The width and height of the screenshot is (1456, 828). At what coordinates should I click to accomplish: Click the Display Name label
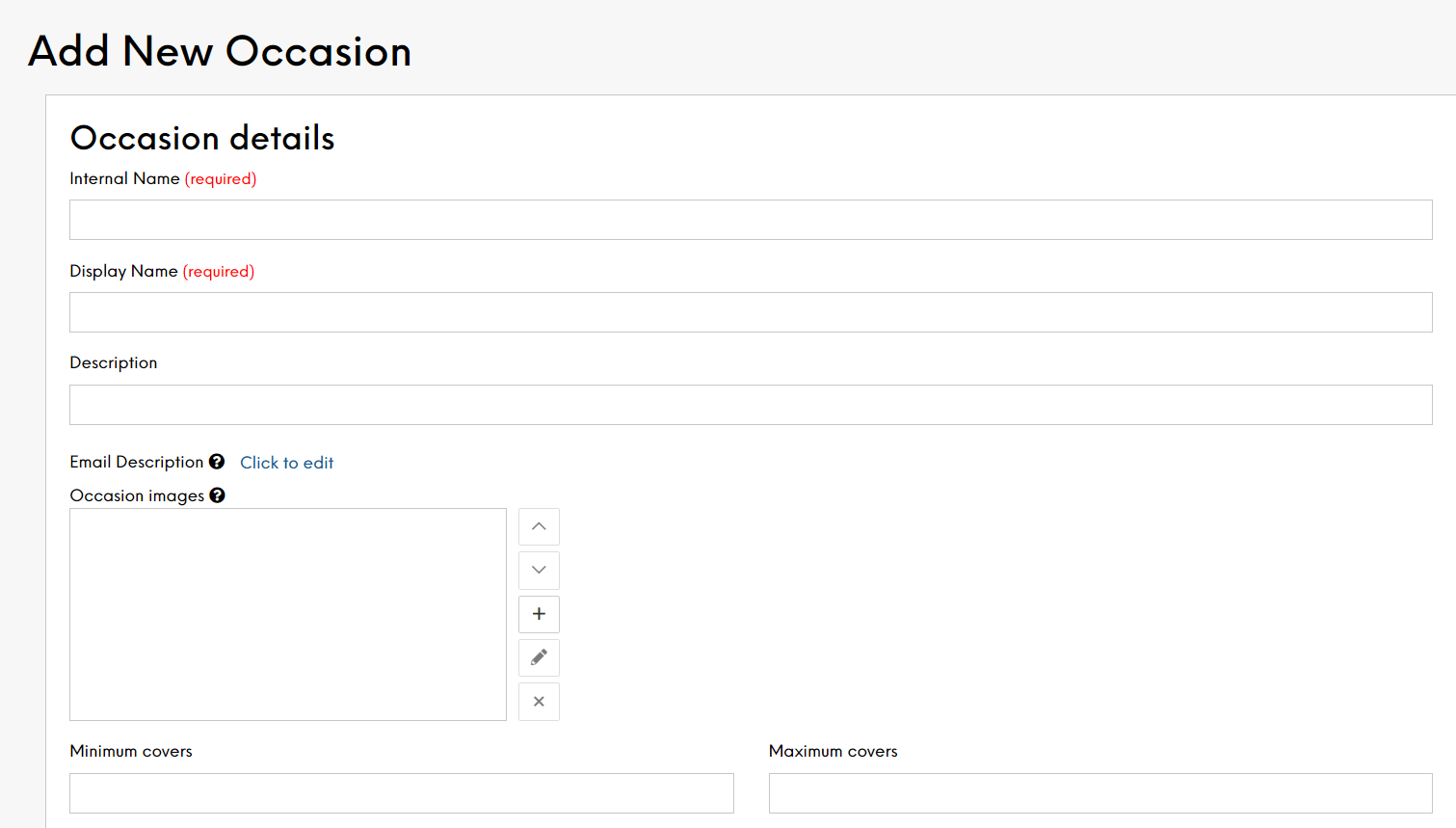coord(123,271)
